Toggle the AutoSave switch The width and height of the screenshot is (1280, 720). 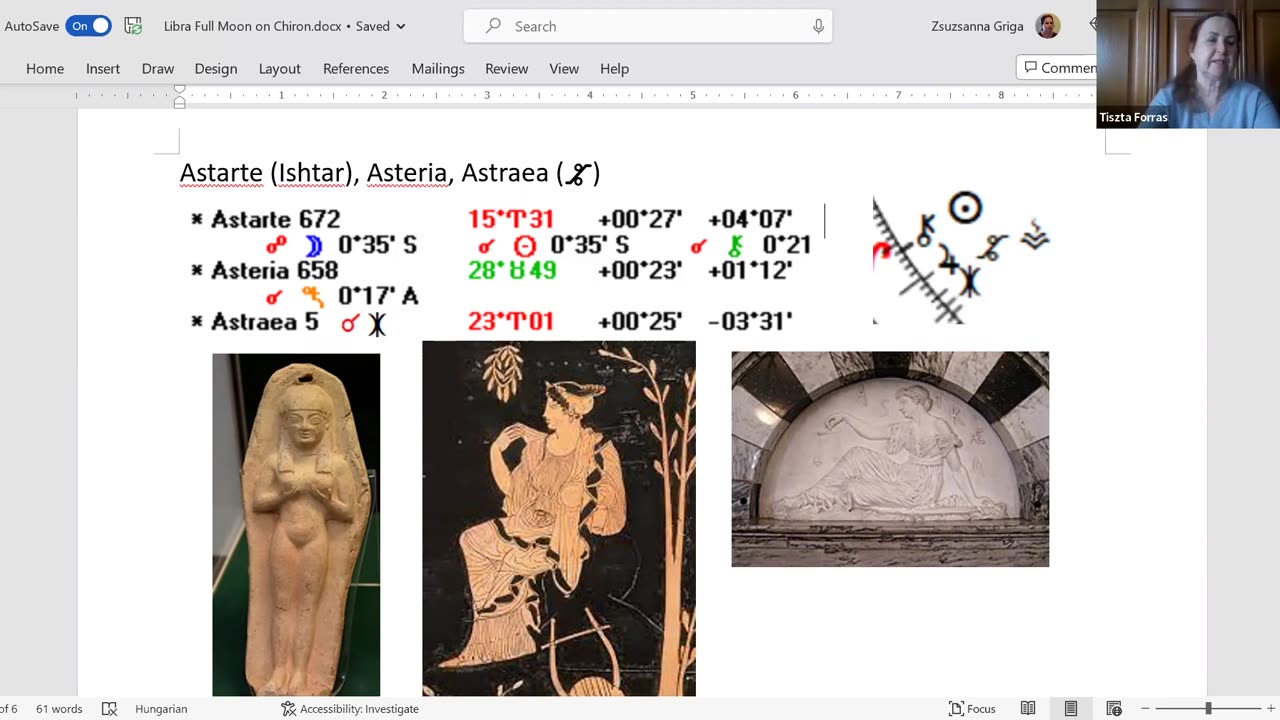point(88,26)
